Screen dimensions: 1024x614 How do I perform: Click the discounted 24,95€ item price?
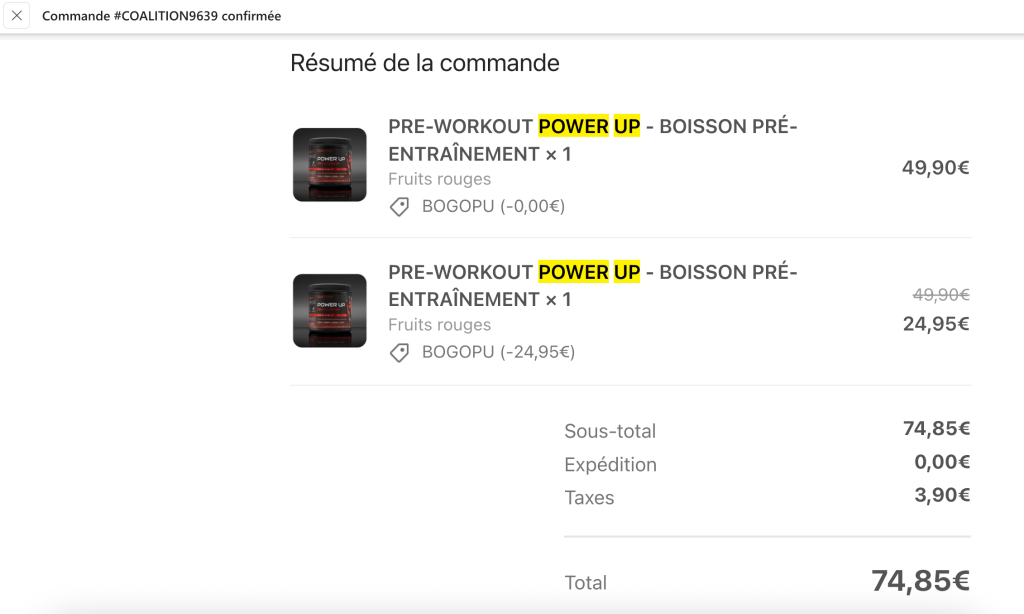pyautogui.click(x=935, y=324)
